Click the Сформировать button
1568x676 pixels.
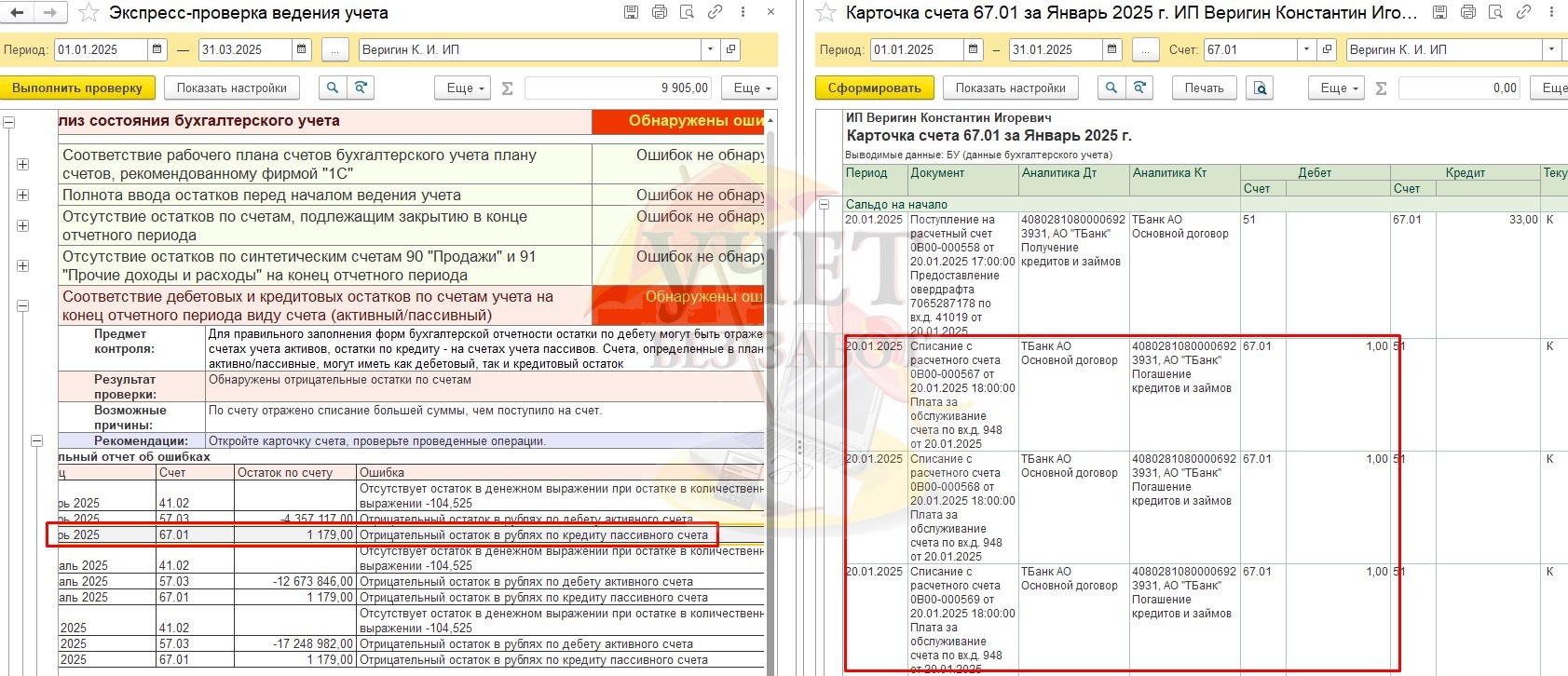pyautogui.click(x=874, y=88)
